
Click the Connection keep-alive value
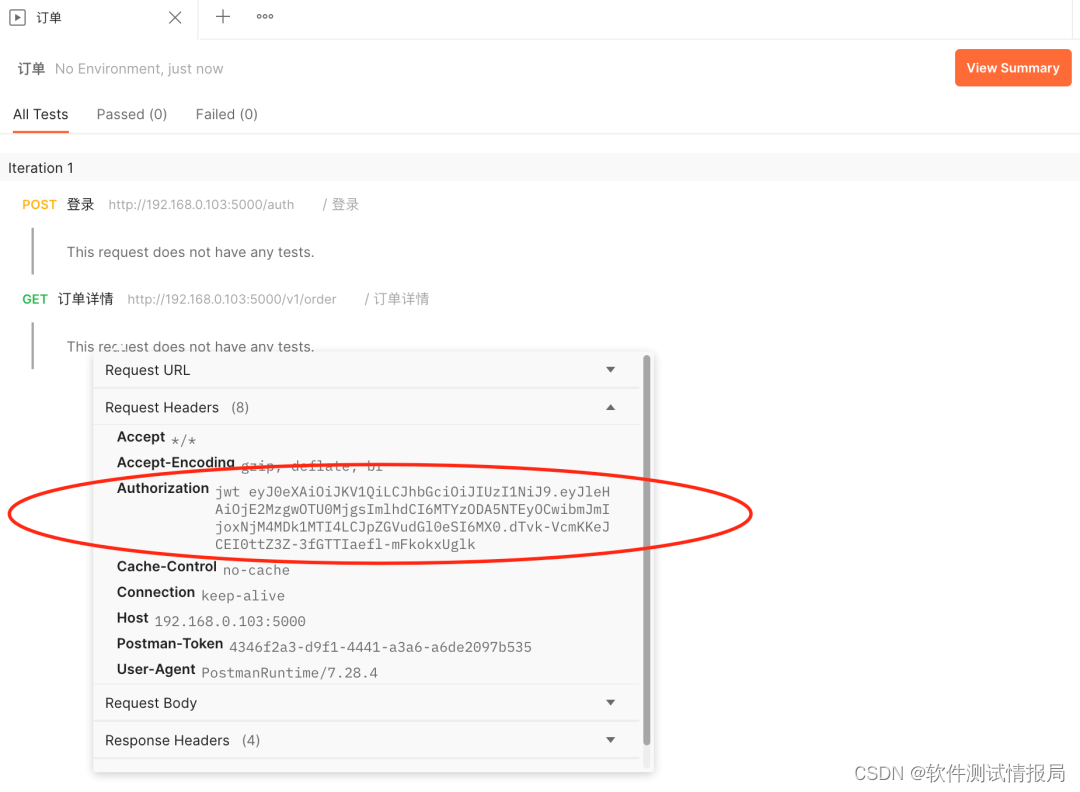[x=242, y=596]
